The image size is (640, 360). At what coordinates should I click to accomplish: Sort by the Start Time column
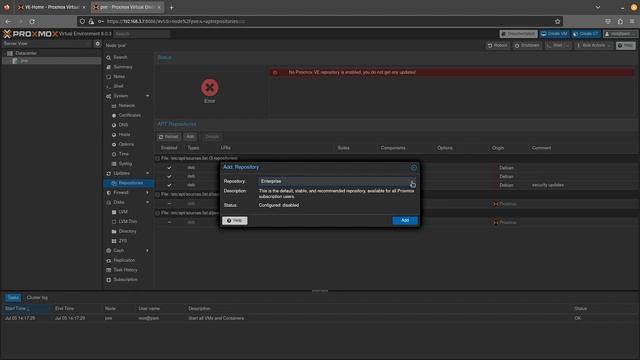coord(27,309)
